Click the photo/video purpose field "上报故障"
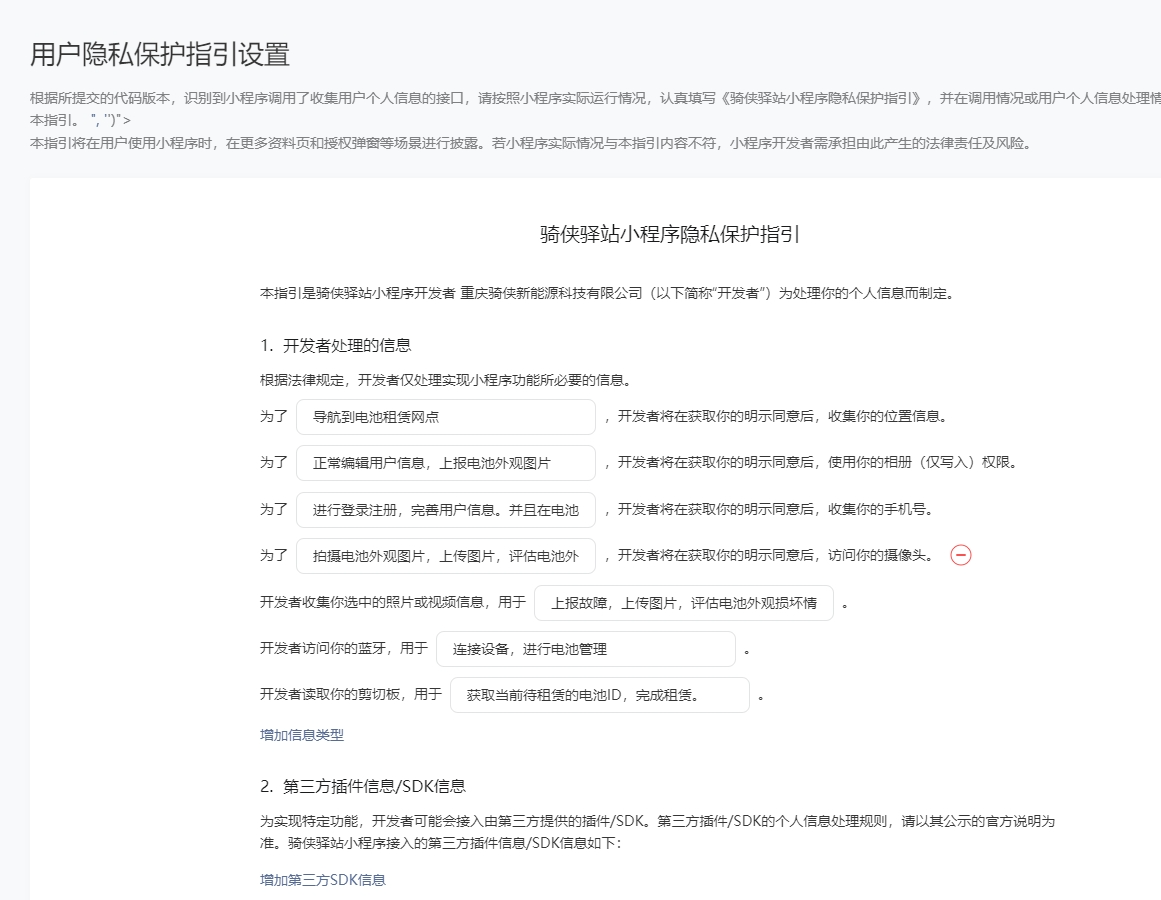The height and width of the screenshot is (900, 1161). click(683, 603)
